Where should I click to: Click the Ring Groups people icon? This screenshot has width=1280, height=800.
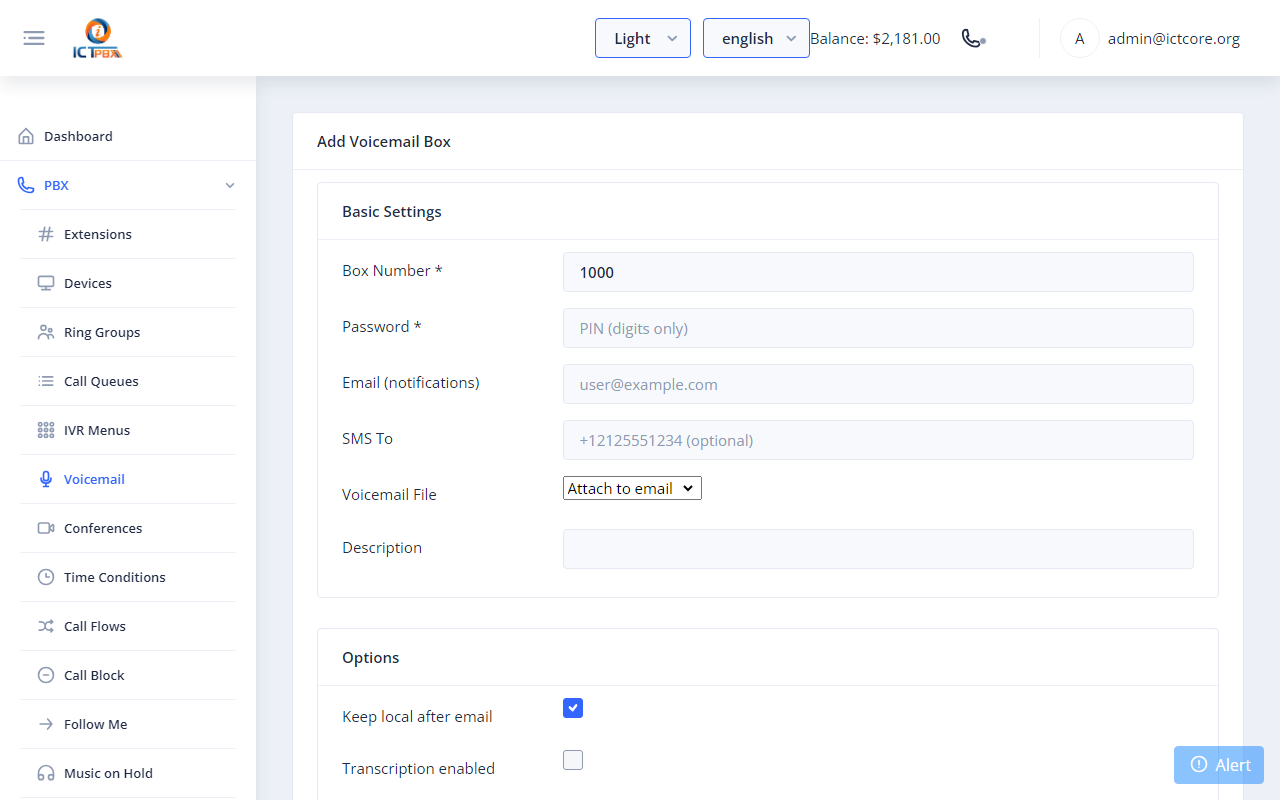pos(46,332)
